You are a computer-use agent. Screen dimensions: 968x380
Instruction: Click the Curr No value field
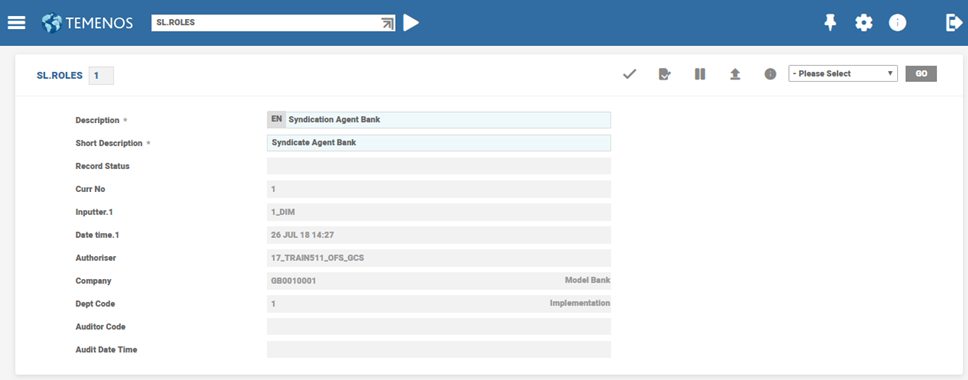pos(439,189)
